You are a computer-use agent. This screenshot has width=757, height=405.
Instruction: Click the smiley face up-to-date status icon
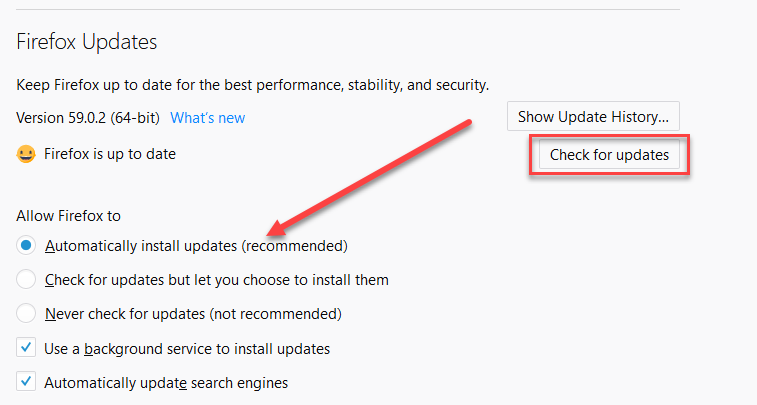click(26, 154)
